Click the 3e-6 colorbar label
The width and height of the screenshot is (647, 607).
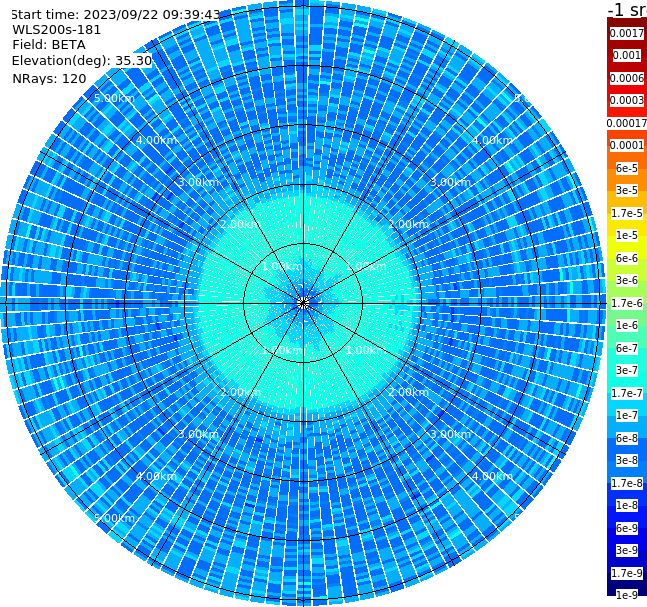tap(627, 280)
